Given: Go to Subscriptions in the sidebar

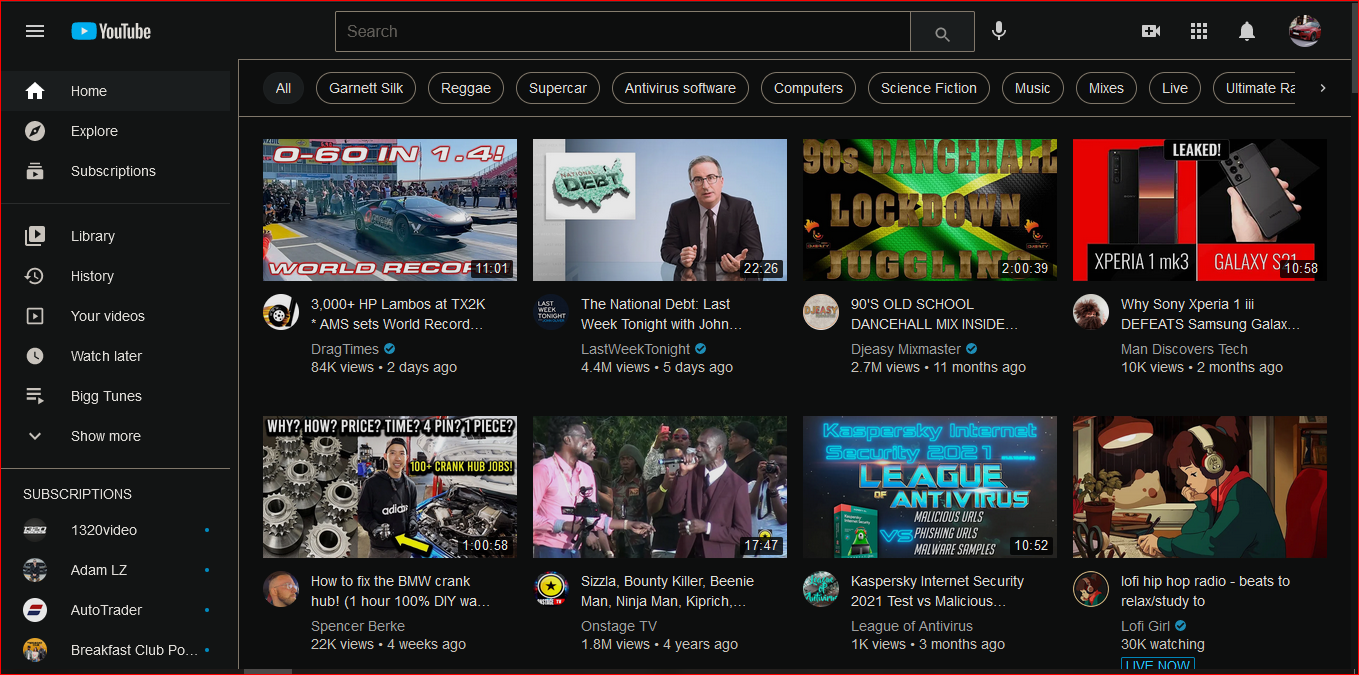Looking at the screenshot, I should click(x=113, y=171).
